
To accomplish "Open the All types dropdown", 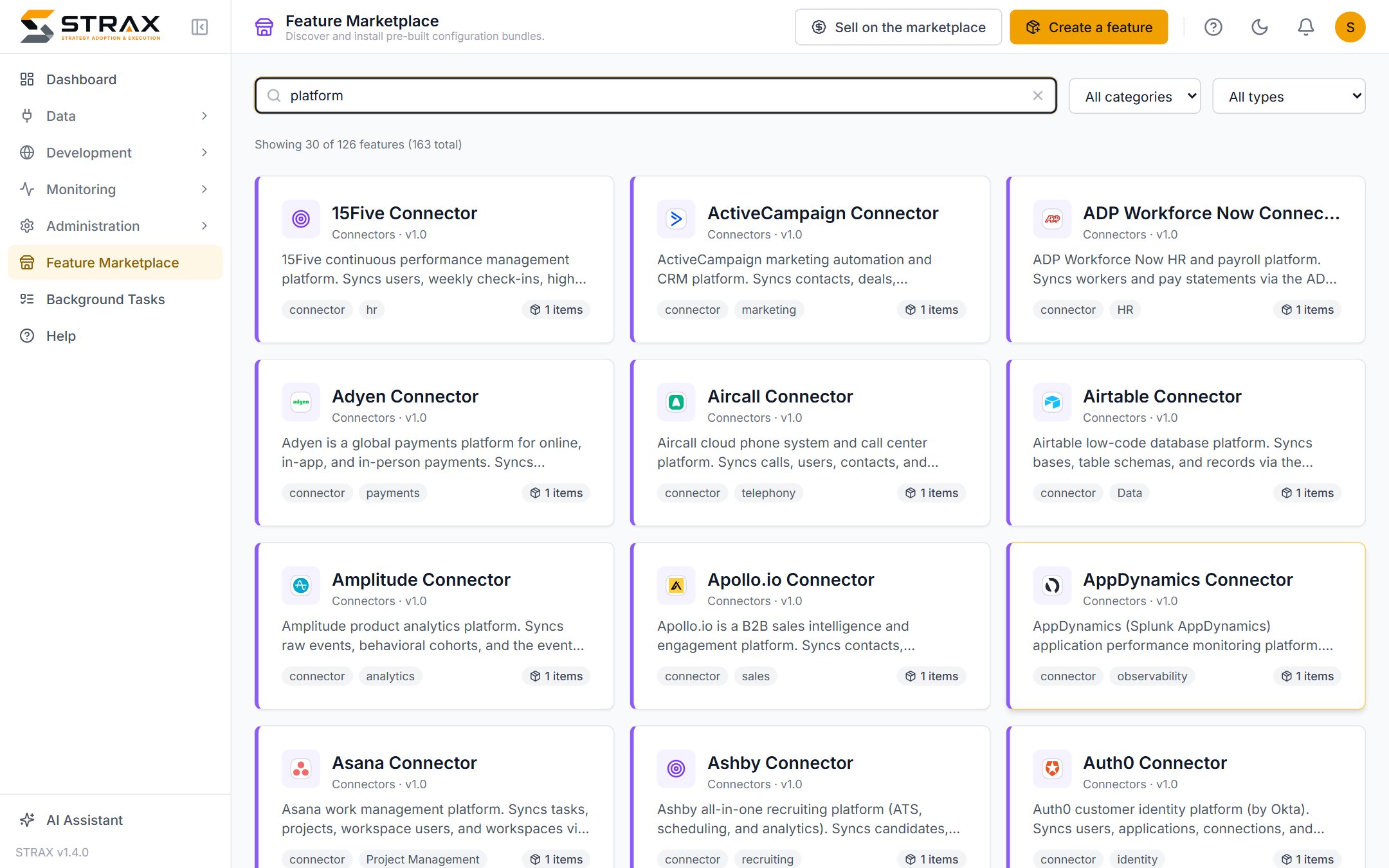I will 1289,96.
